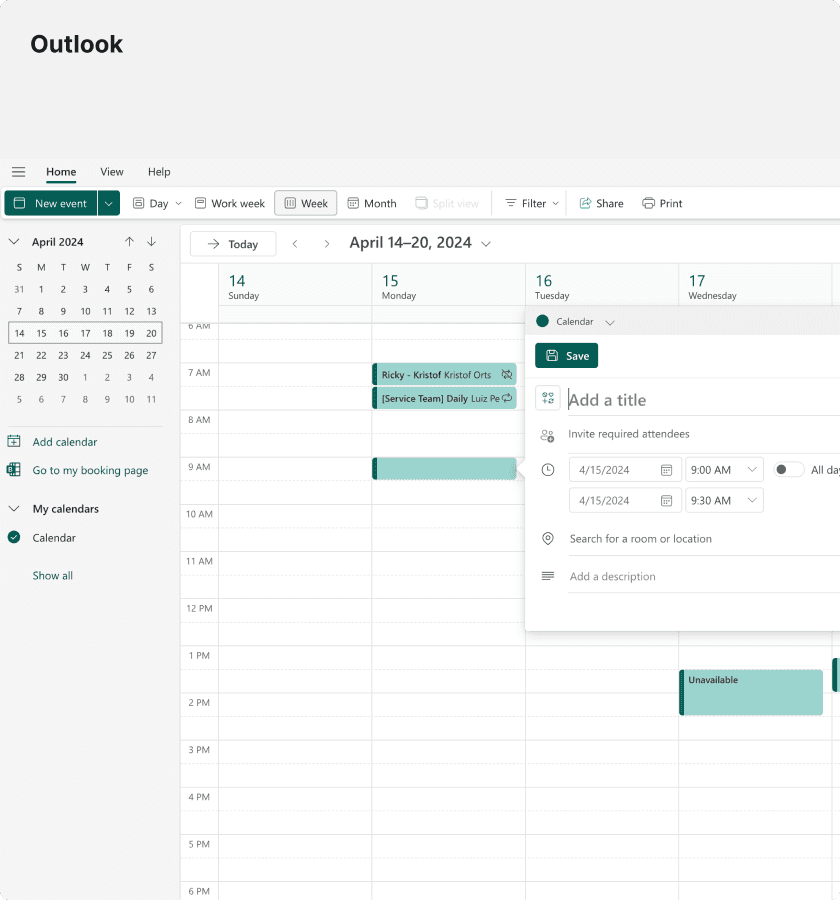Go to next week arrow
The width and height of the screenshot is (840, 900).
(327, 244)
